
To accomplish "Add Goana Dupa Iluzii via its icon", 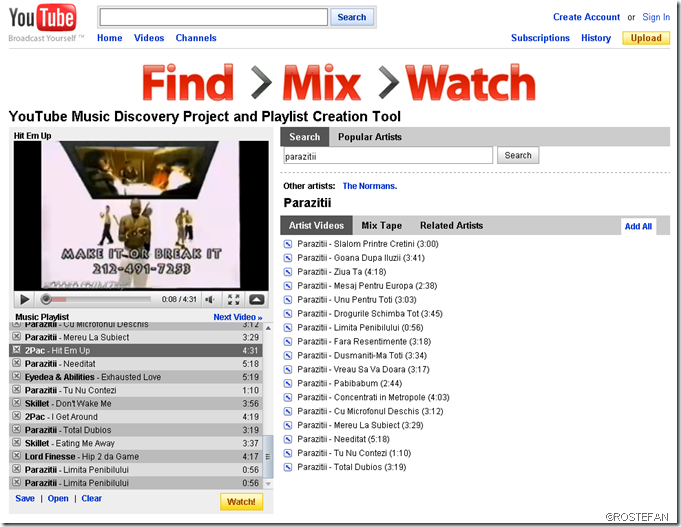I will tap(288, 258).
